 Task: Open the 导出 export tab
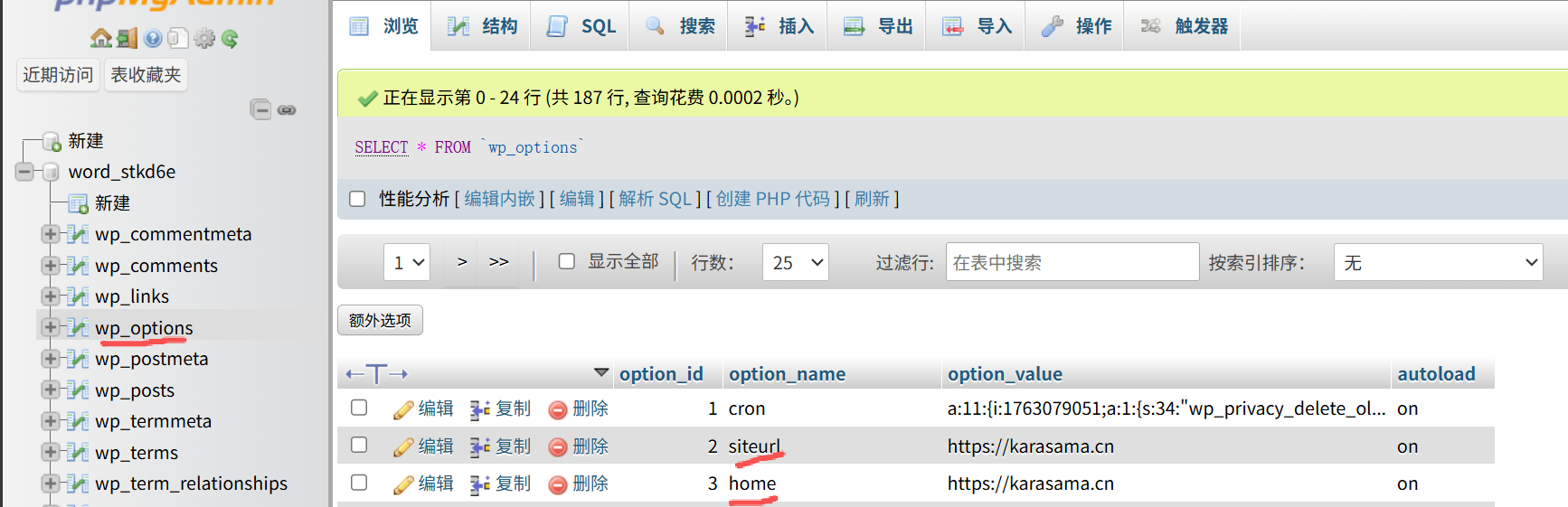coord(877,26)
